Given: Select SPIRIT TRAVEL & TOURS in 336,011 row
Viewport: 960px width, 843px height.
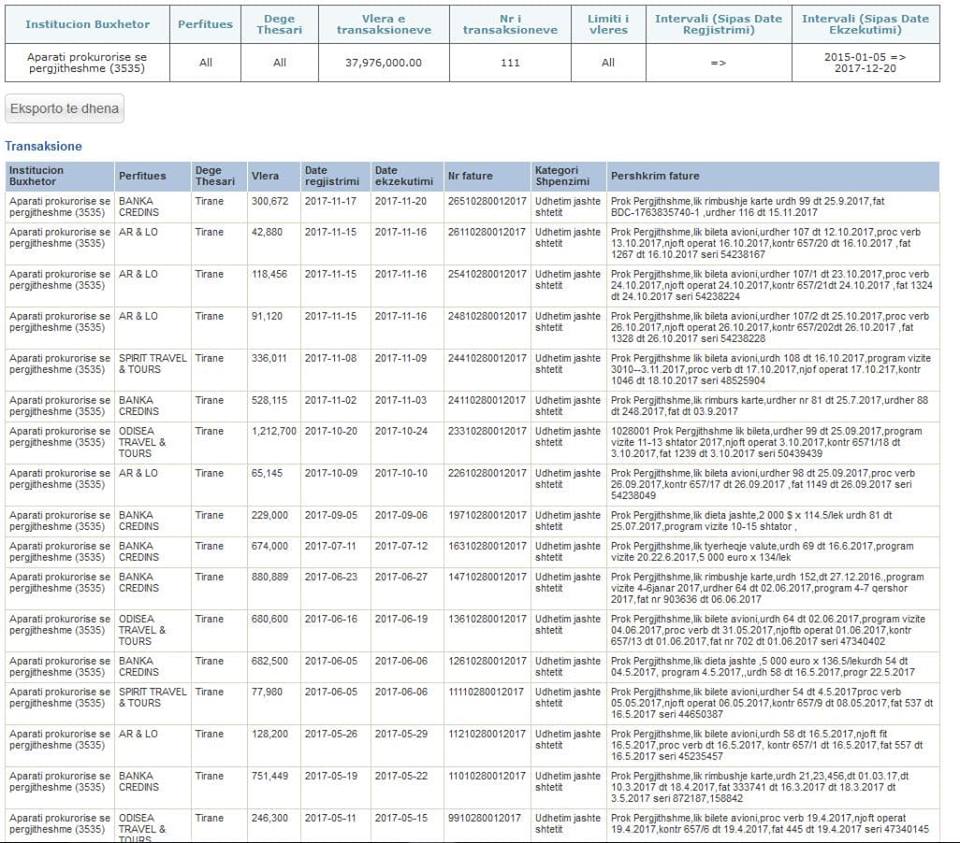Looking at the screenshot, I should point(152,364).
